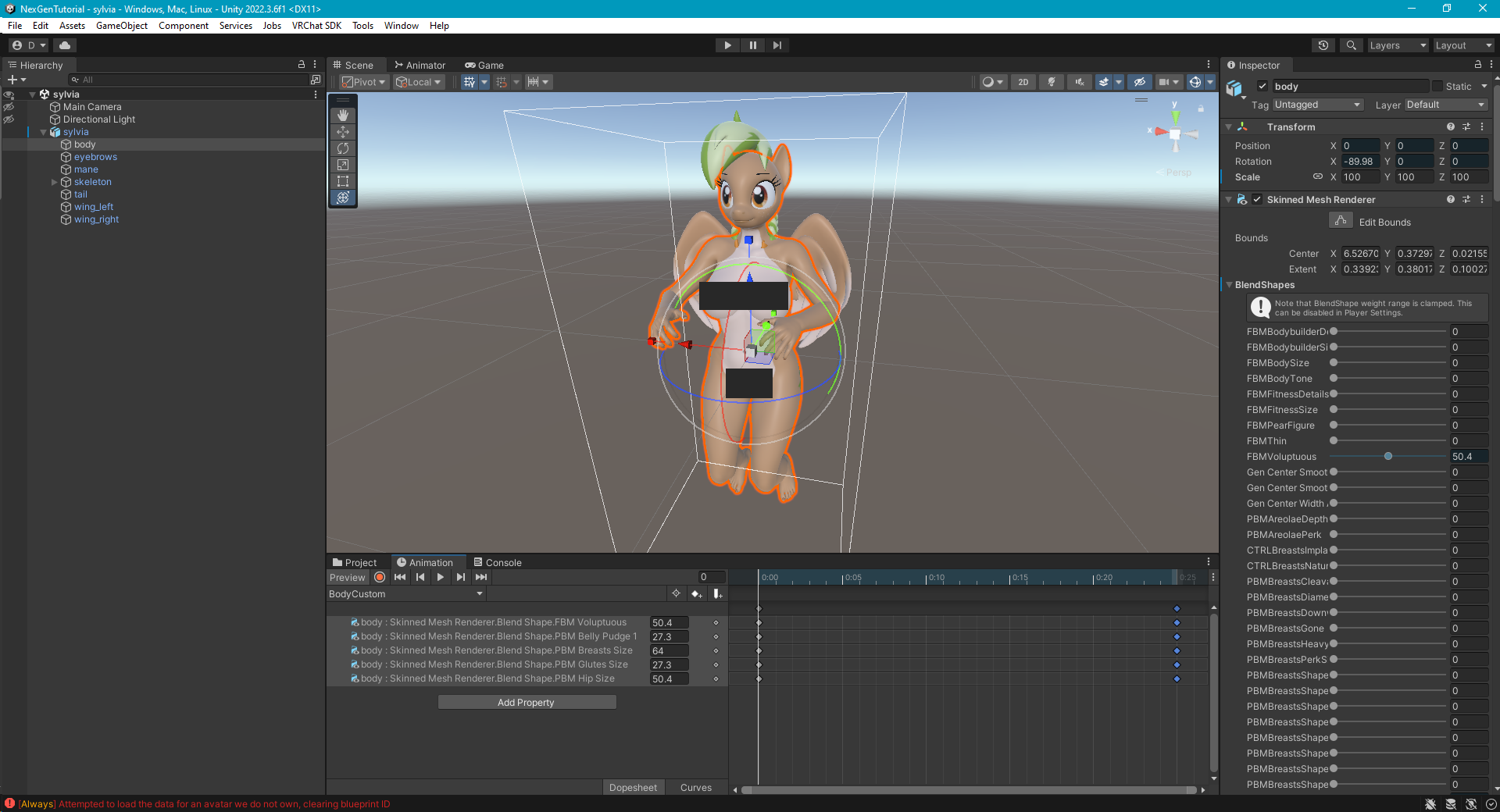This screenshot has height=812, width=1500.
Task: Select the Rotate tool in Scene toolbar
Action: click(x=343, y=148)
